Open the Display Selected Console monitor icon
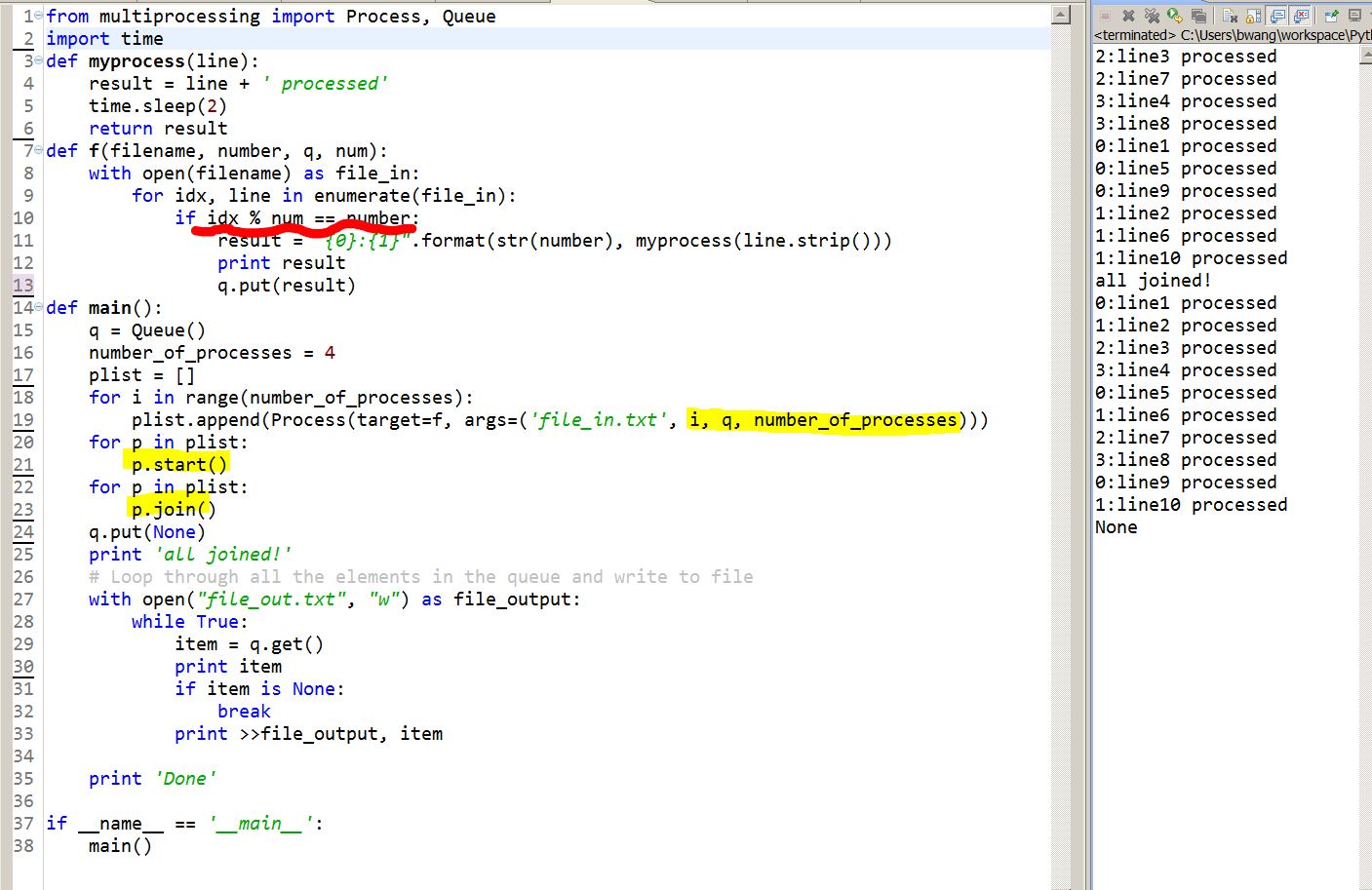Viewport: 1372px width, 890px height. [x=1354, y=16]
